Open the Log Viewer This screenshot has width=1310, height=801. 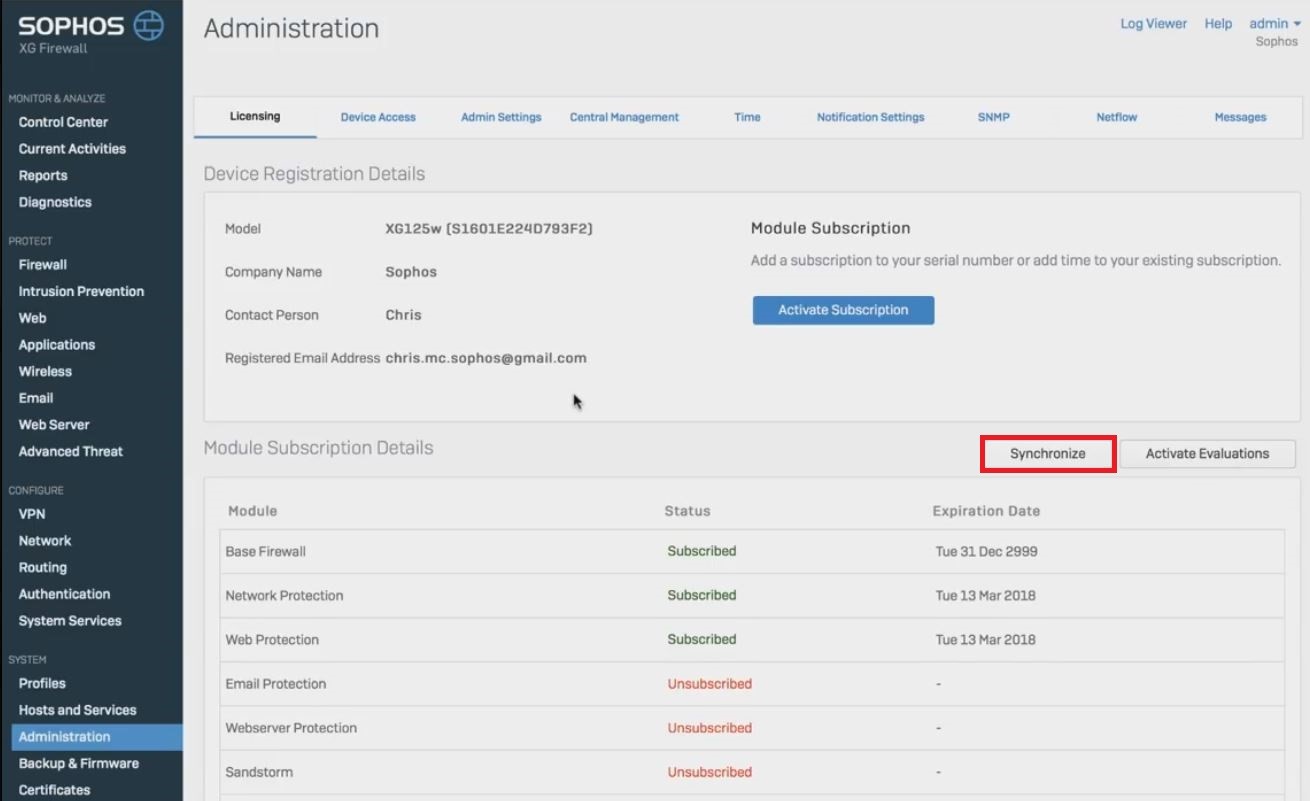pyautogui.click(x=1152, y=23)
